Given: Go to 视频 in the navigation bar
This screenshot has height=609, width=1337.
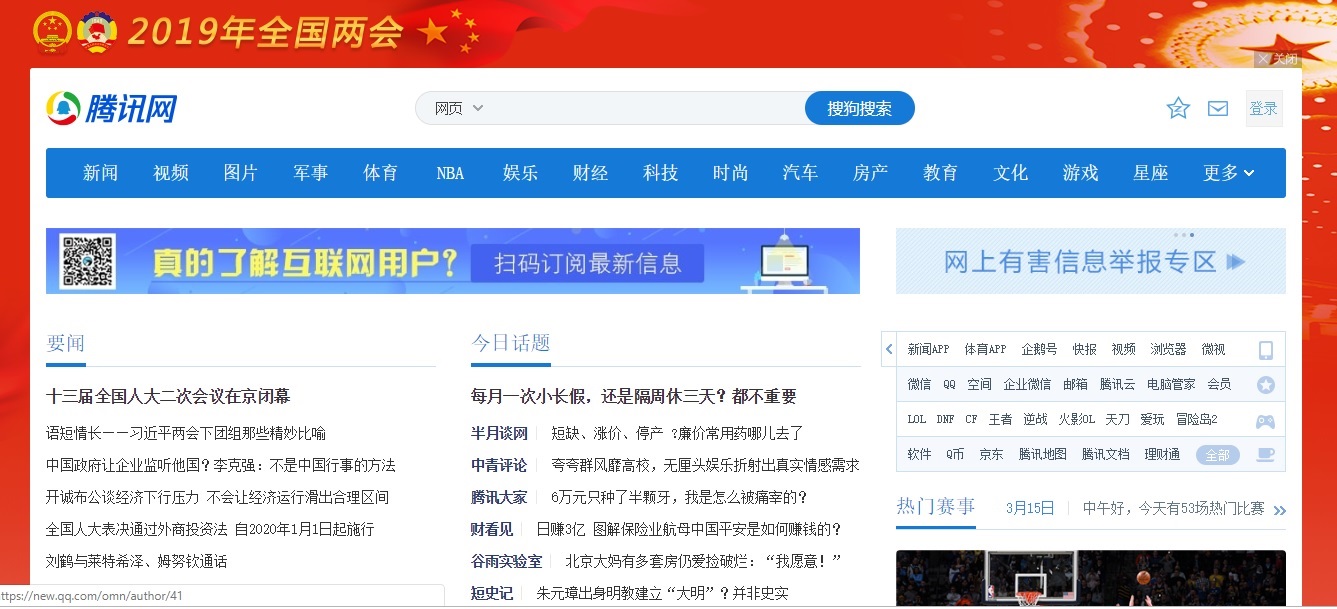Looking at the screenshot, I should (x=171, y=173).
